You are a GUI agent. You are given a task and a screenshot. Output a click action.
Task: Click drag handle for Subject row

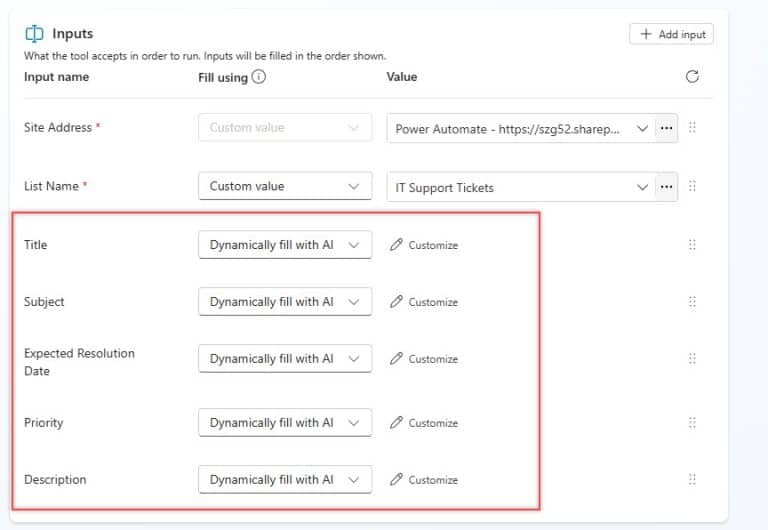coord(692,302)
